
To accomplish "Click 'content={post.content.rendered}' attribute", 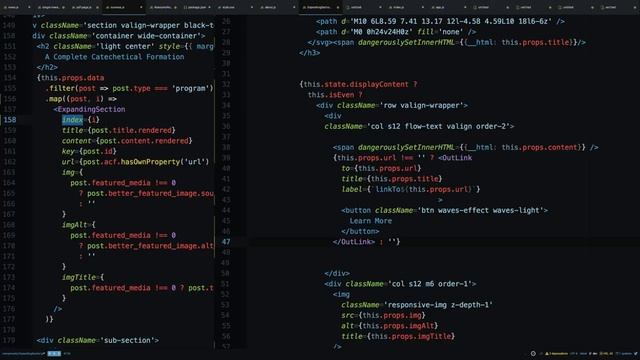I will point(127,141).
